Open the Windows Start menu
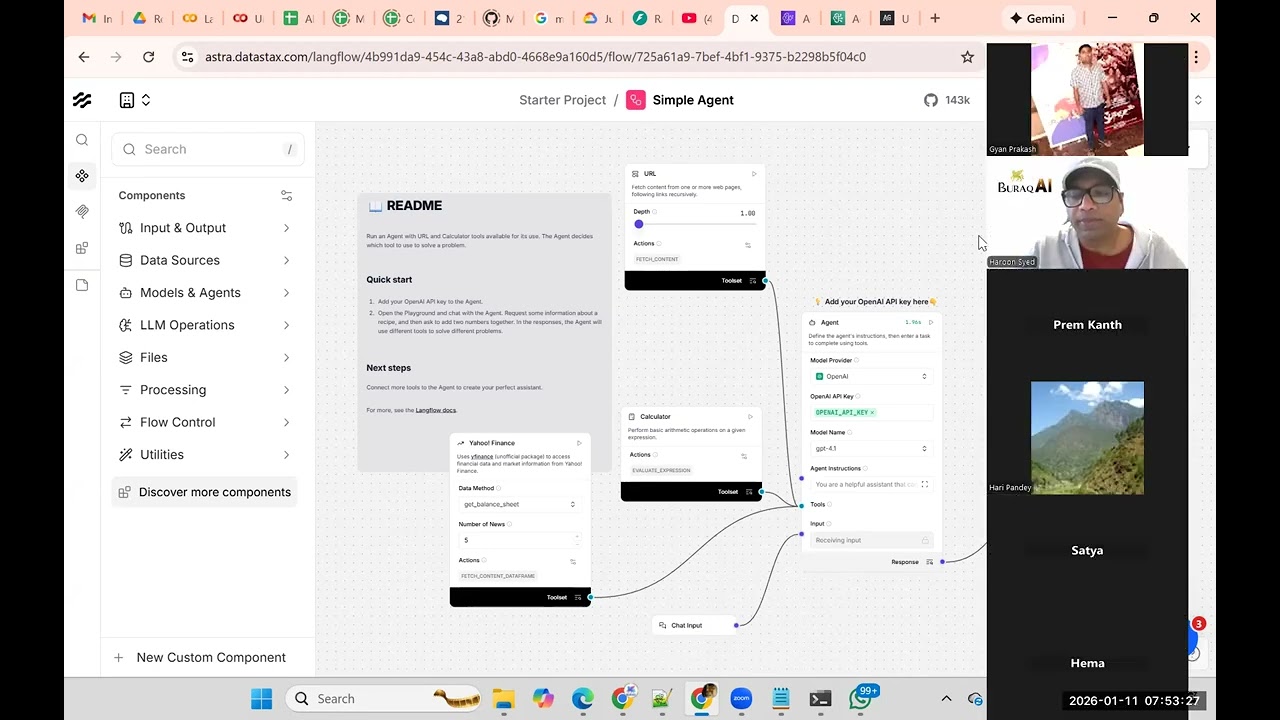1280x720 pixels. 261,698
